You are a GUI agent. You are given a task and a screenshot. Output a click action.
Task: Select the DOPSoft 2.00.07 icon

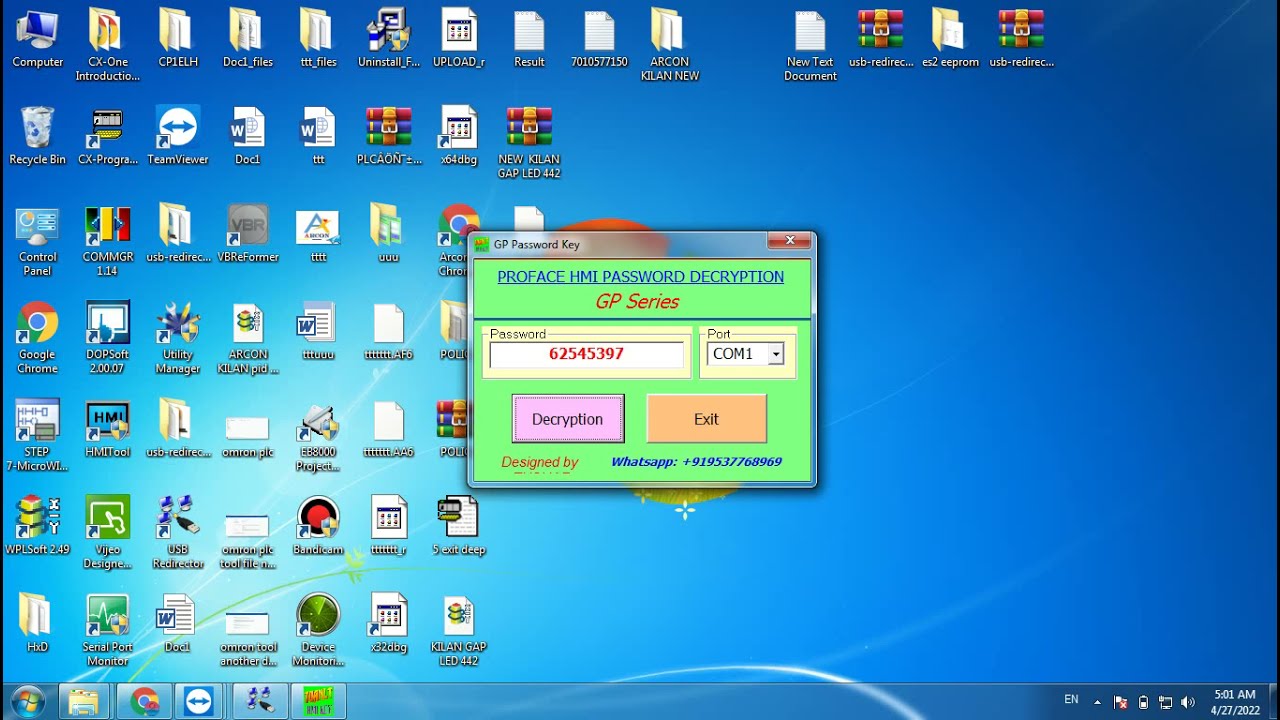coord(107,338)
